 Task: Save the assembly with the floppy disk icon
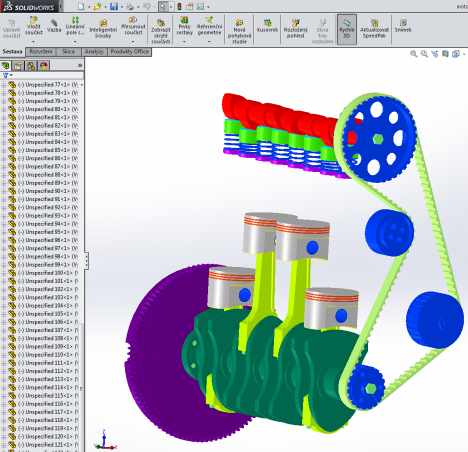(114, 6)
